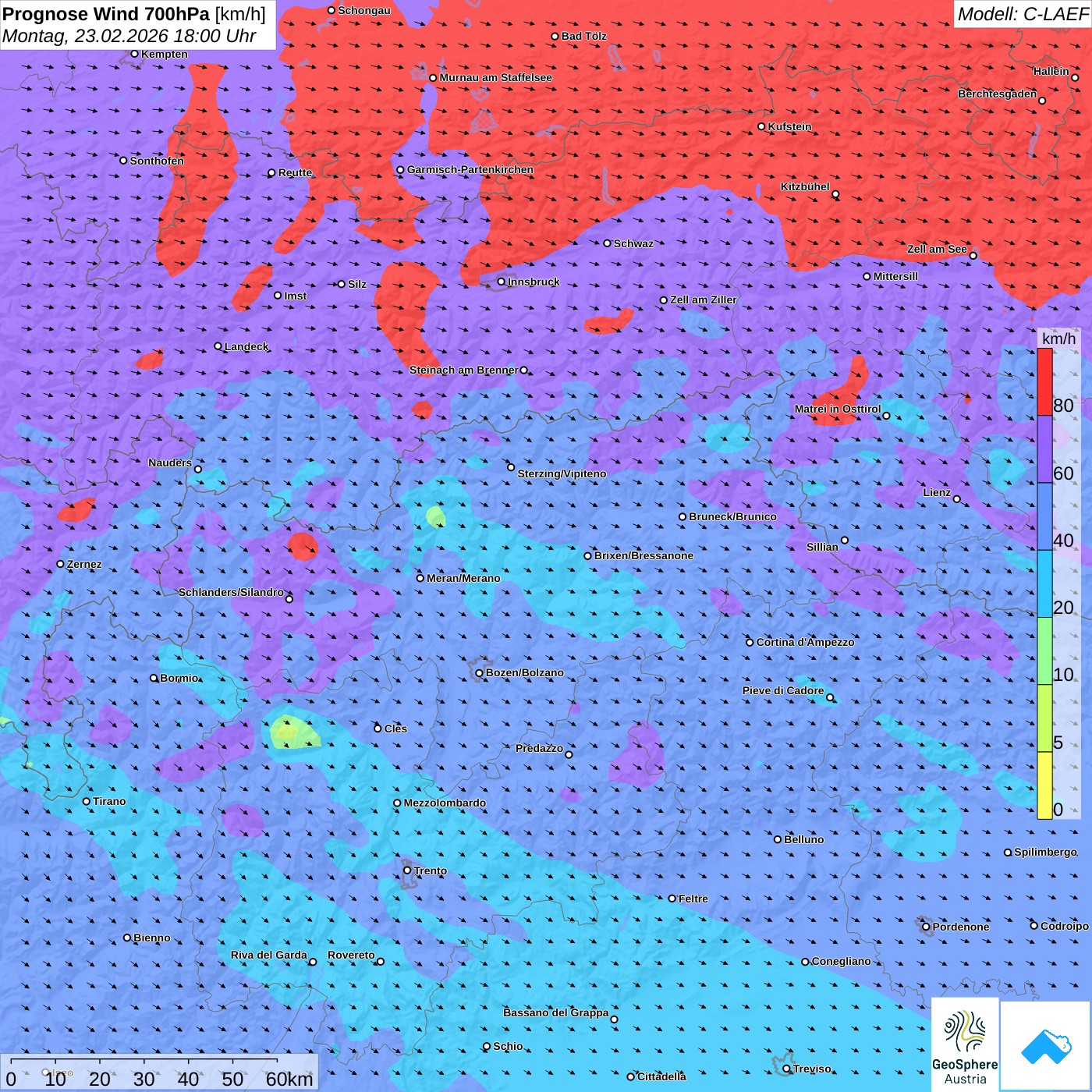Click the Bozen/Bolzano city label
1092x1092 pixels.
click(524, 672)
